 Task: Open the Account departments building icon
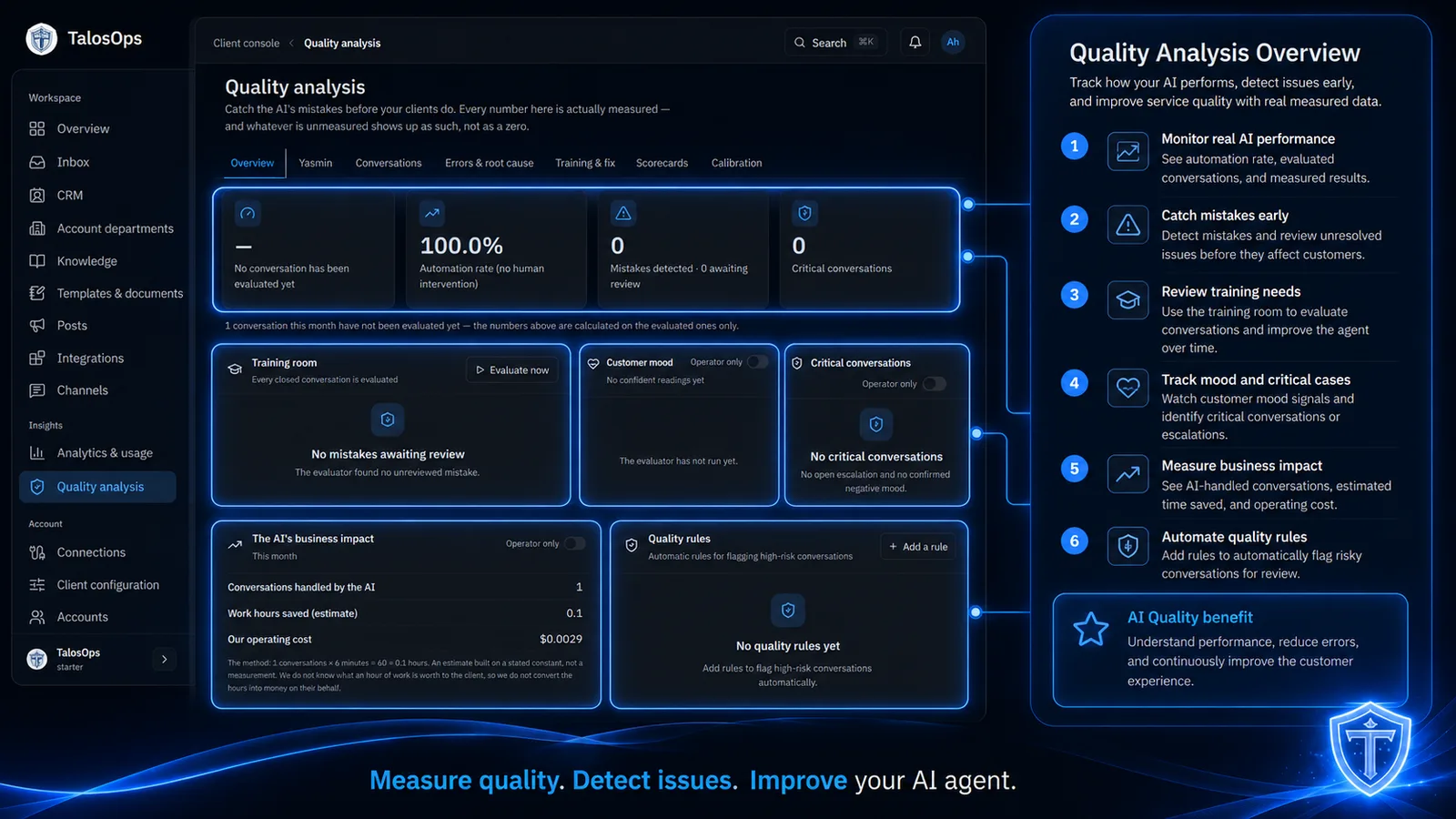click(37, 228)
